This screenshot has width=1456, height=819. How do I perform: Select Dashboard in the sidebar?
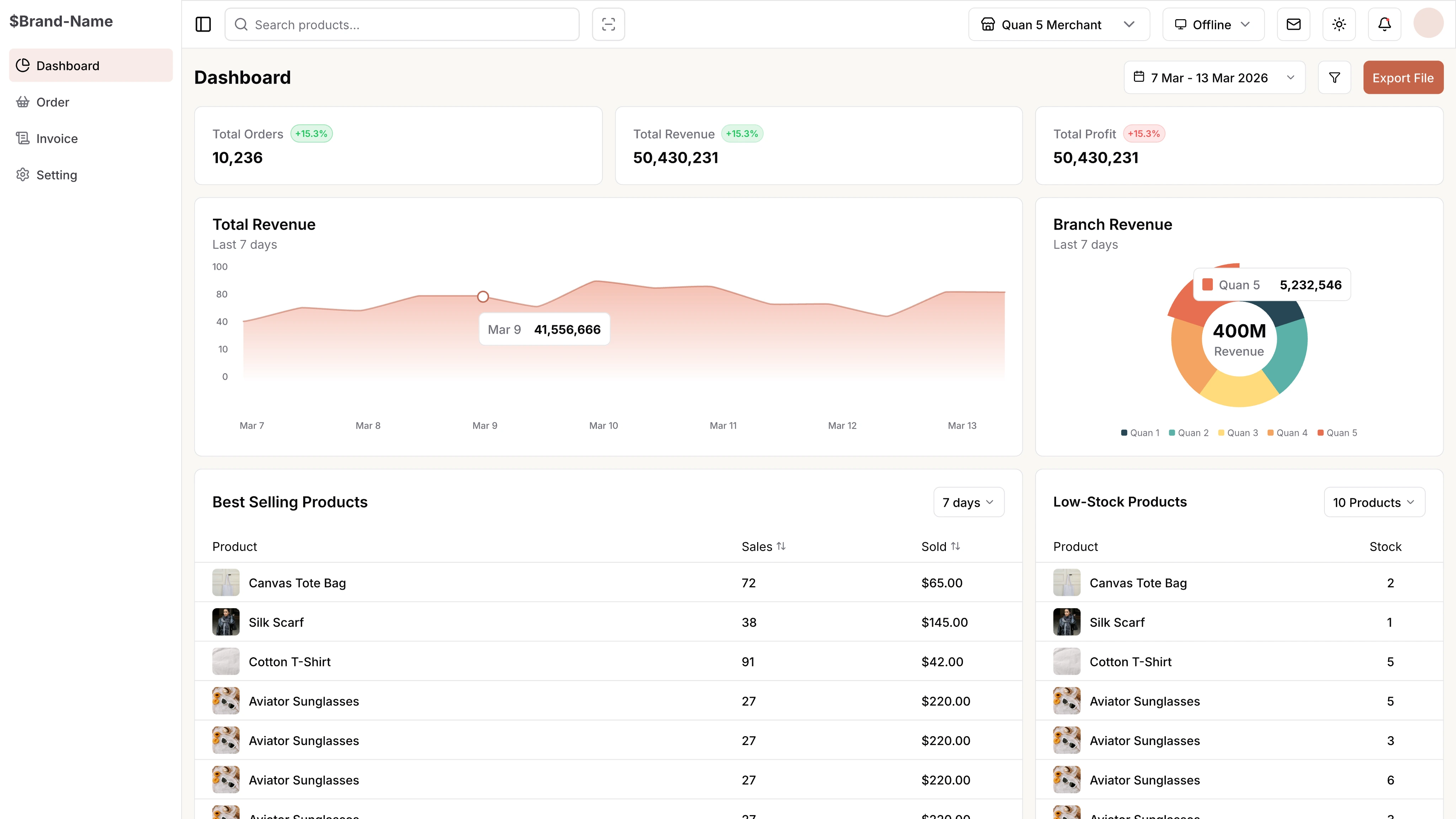[x=67, y=65]
